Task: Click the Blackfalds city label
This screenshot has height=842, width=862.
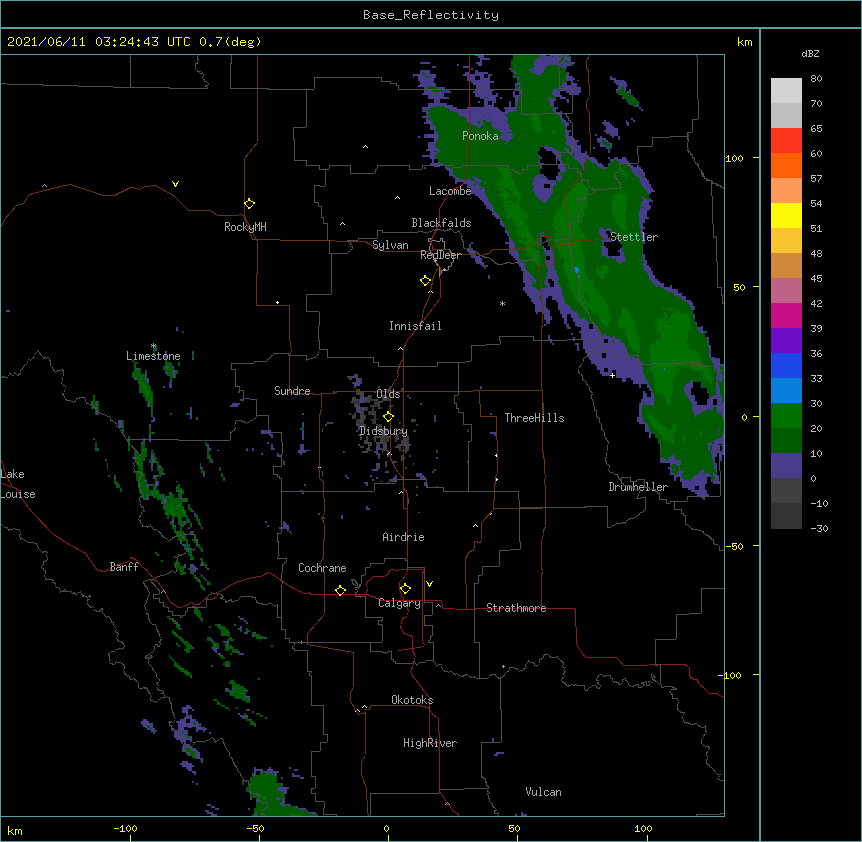Action: tap(441, 223)
